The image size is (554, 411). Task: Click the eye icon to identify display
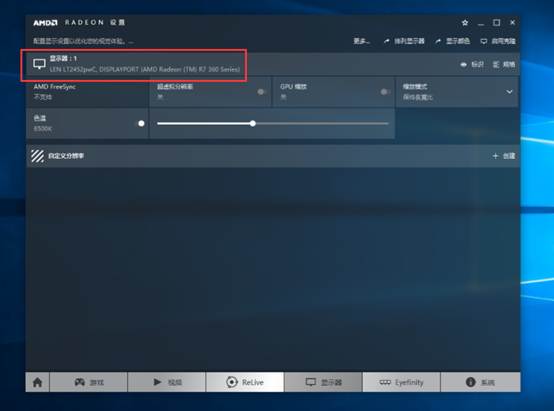(x=464, y=65)
